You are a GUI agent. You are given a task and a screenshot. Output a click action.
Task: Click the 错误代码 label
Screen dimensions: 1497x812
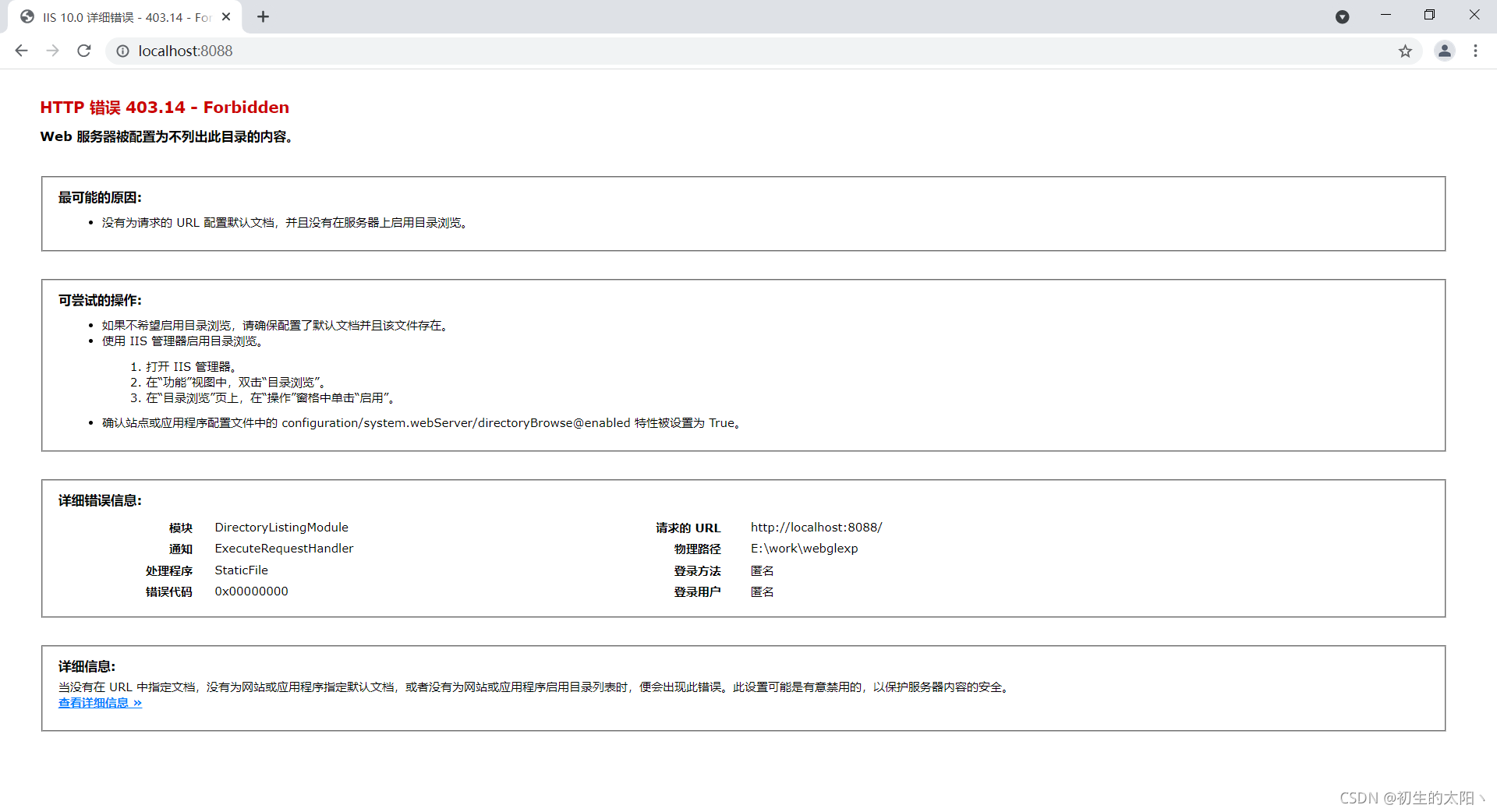[x=168, y=592]
